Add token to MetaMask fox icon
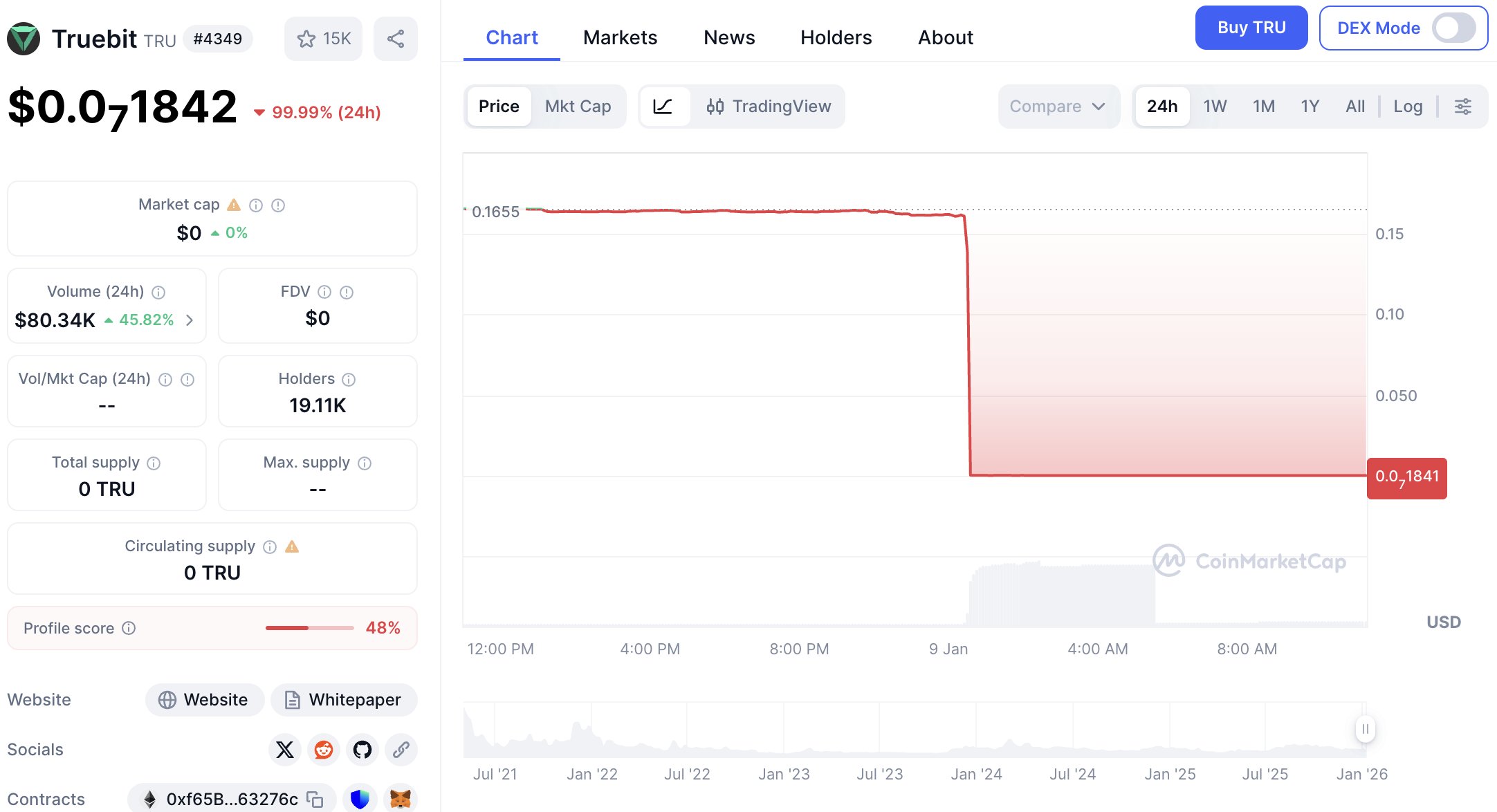The width and height of the screenshot is (1497, 812). [x=400, y=800]
